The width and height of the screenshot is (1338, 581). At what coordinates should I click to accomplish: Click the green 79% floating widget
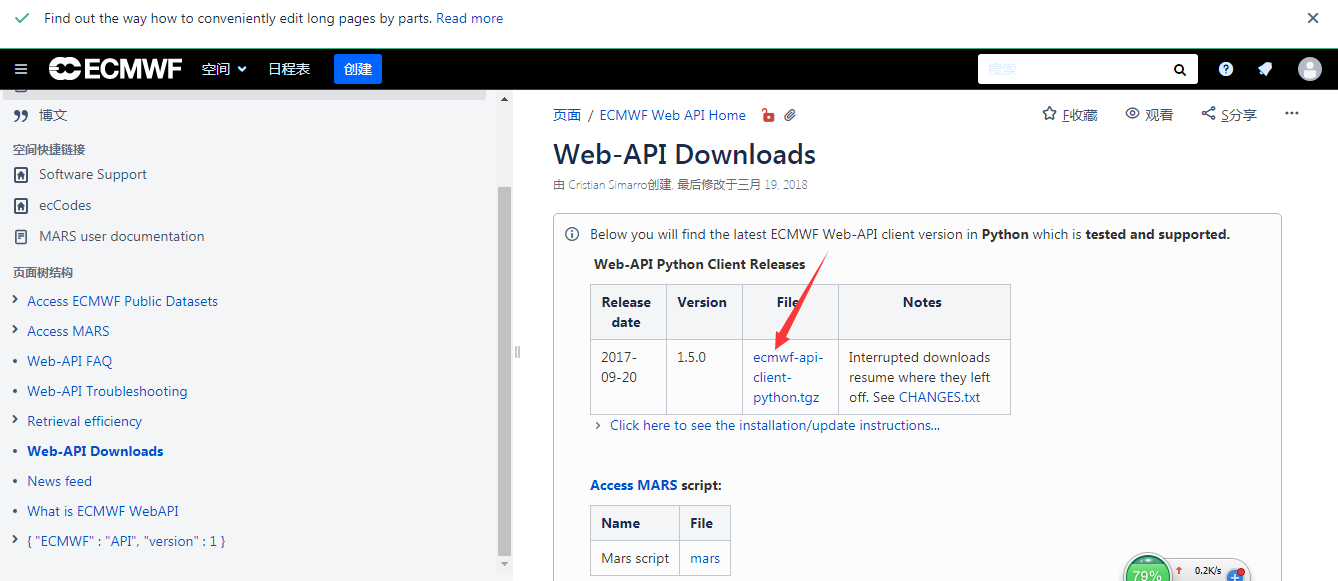[x=1147, y=572]
